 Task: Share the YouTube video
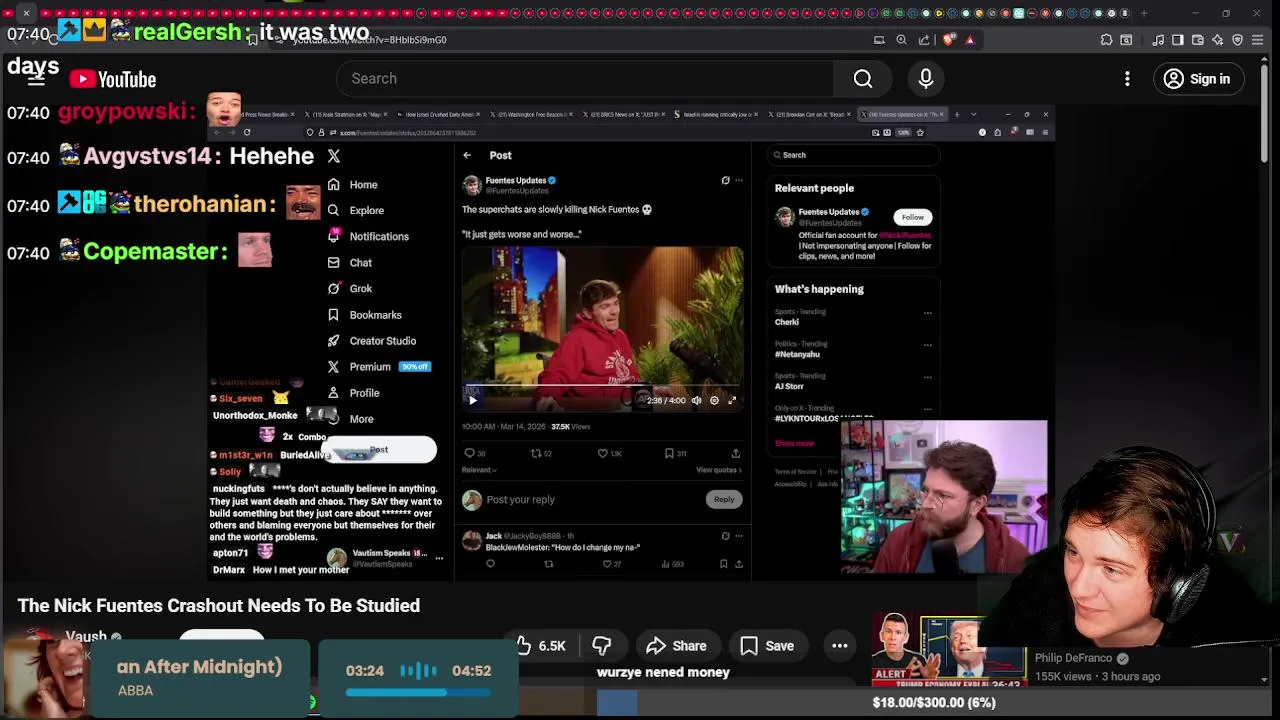677,646
